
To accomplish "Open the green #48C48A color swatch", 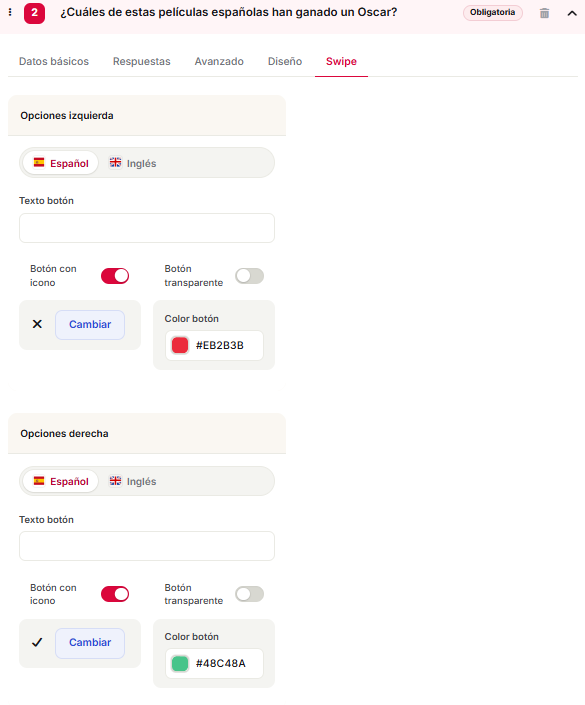I will pos(180,663).
